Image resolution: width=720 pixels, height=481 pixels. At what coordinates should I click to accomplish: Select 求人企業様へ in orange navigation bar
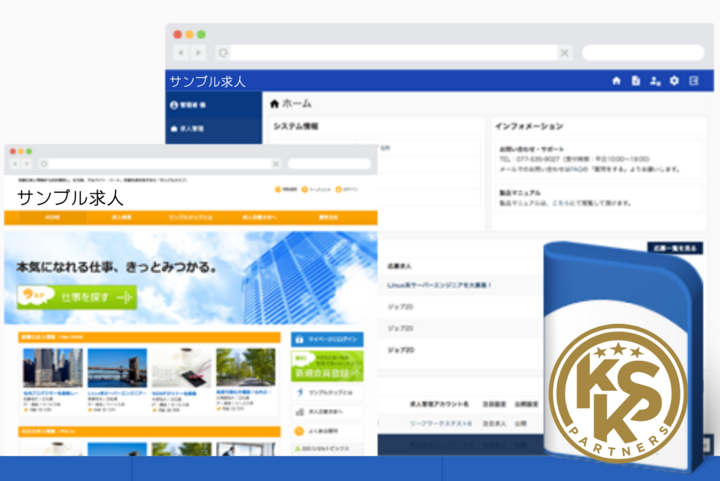click(x=259, y=217)
